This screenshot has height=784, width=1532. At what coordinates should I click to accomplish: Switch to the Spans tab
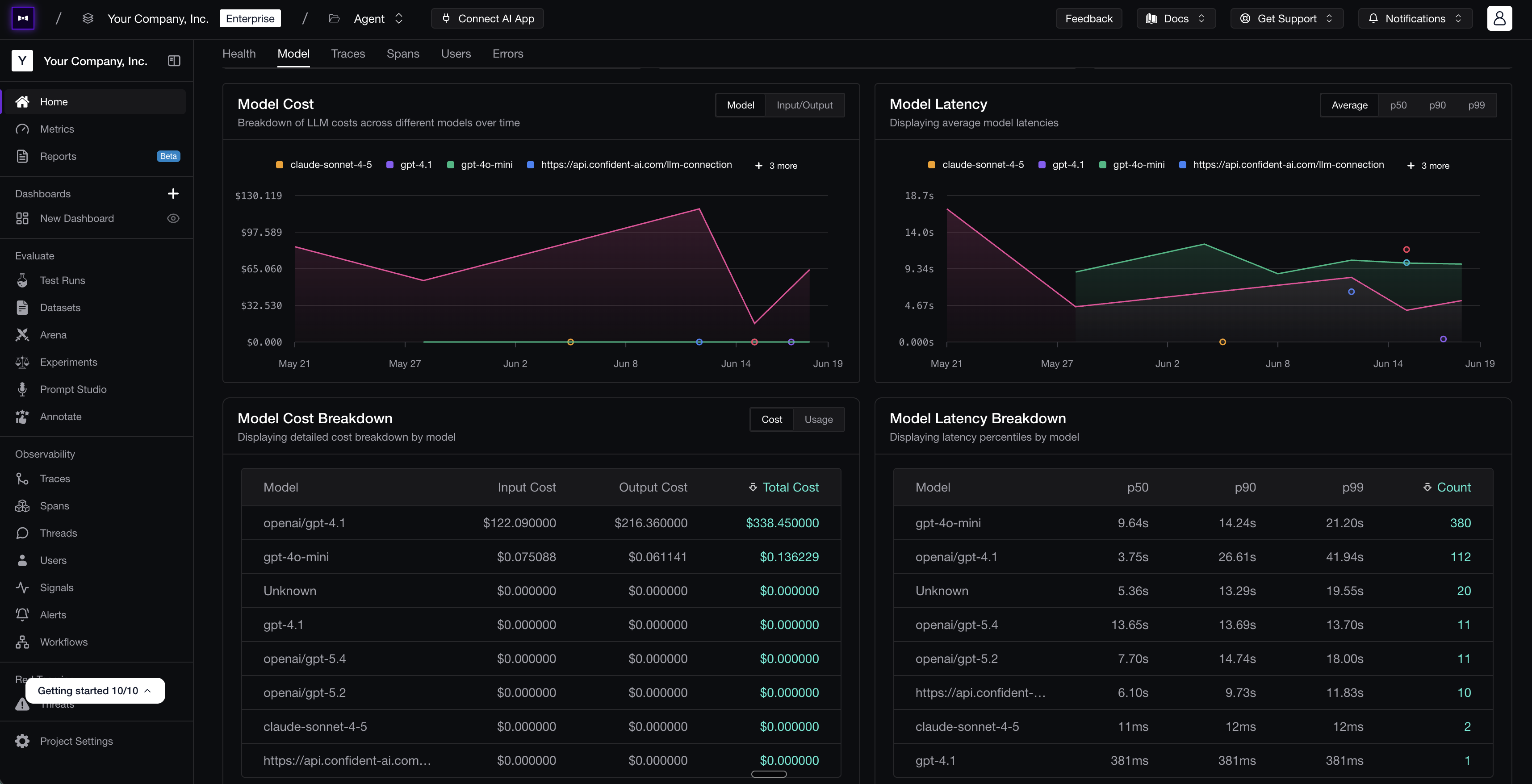pos(402,54)
